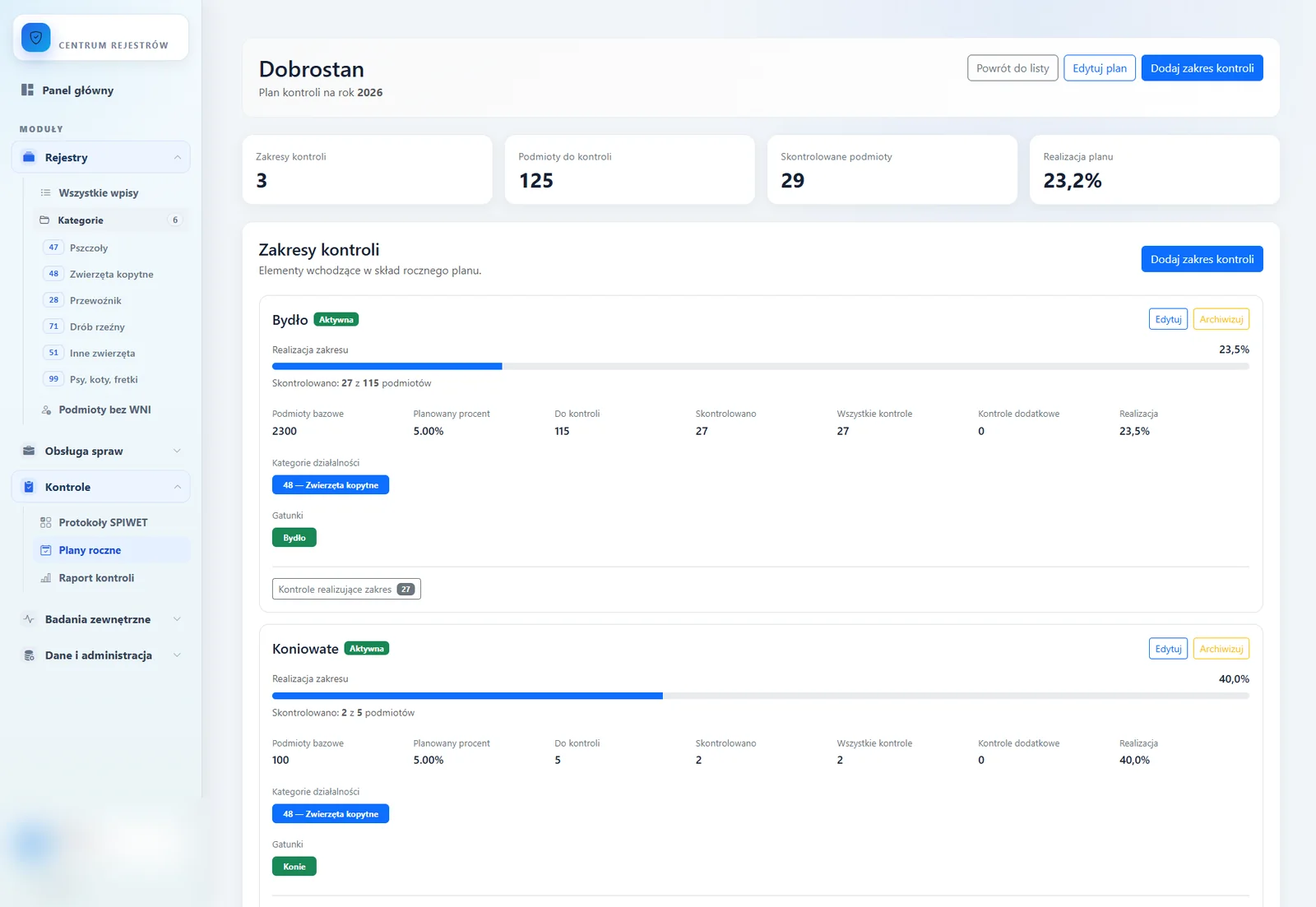Screen dimensions: 1316x907
Task: Collapse the Rejestry module chevron
Action: click(x=177, y=157)
